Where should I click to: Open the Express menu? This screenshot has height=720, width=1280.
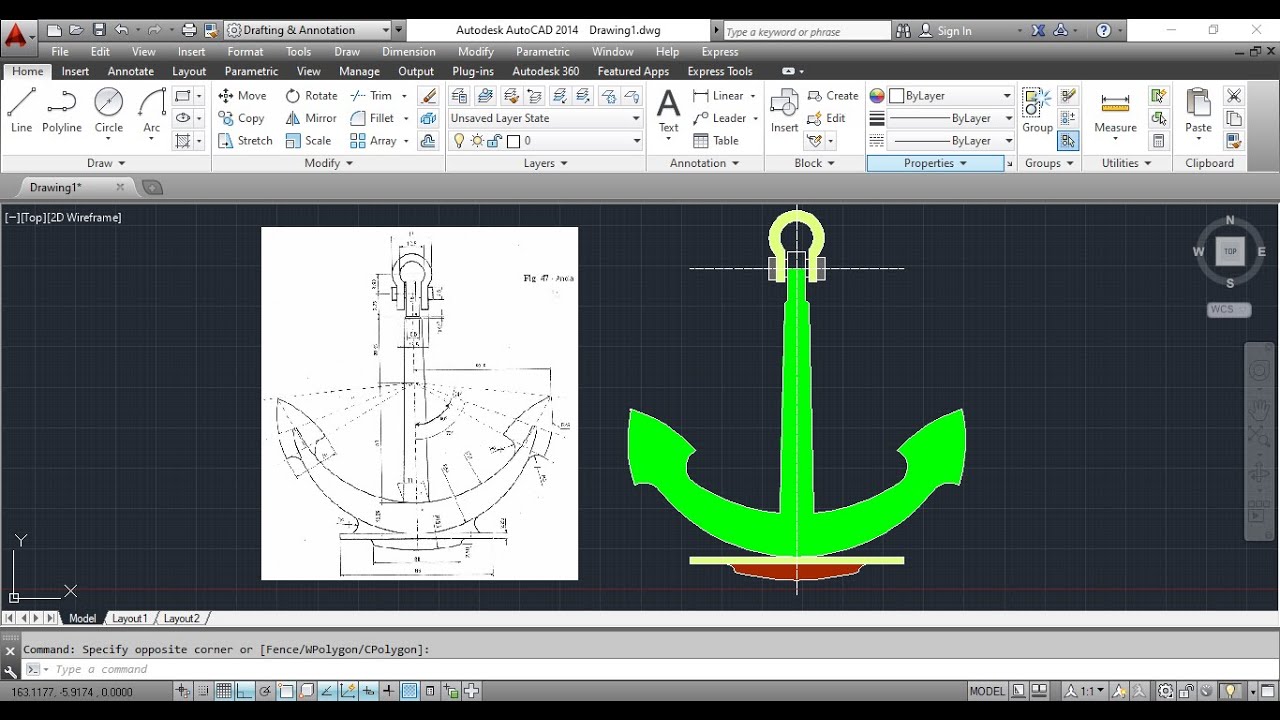coord(720,52)
